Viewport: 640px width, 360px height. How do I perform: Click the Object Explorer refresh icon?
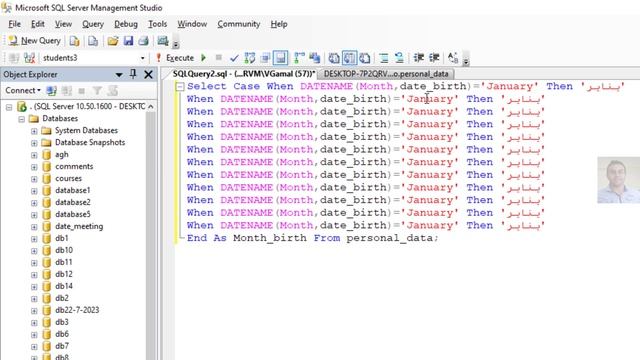113,91
